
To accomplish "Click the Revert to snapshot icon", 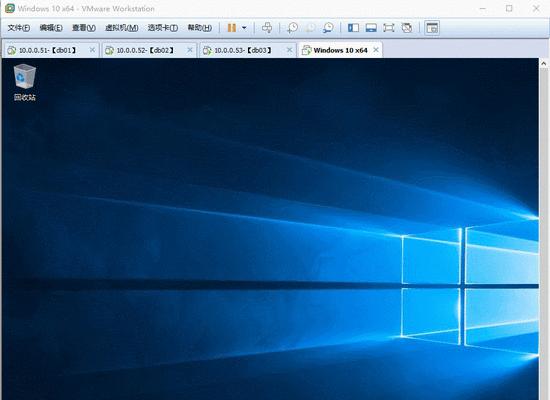I will [x=310, y=28].
